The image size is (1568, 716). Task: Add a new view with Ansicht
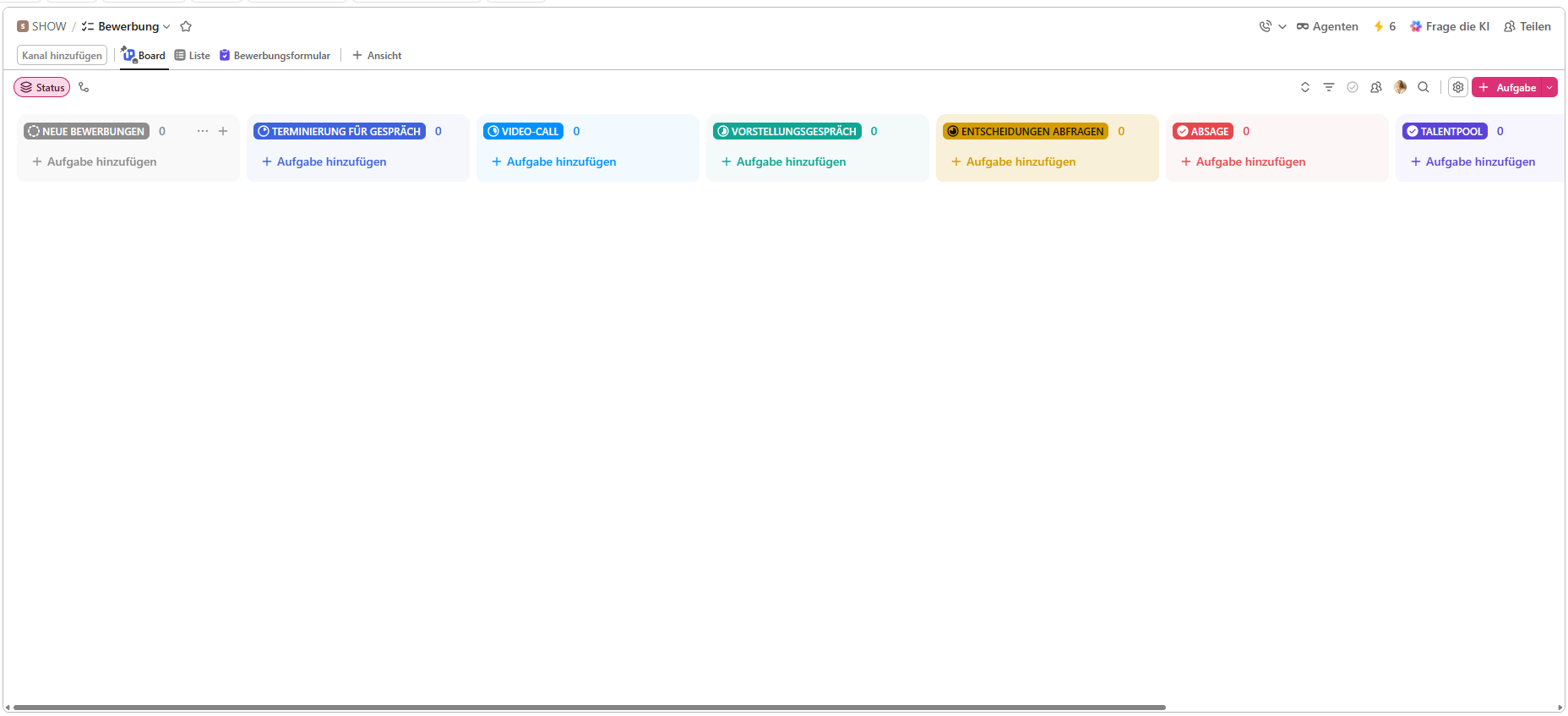pos(377,55)
